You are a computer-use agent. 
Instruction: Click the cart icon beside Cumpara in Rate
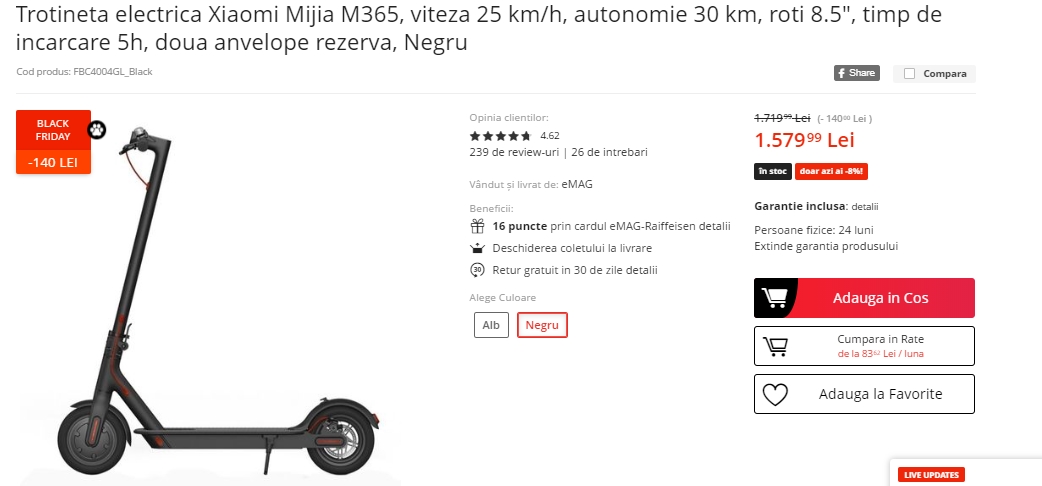(x=775, y=346)
